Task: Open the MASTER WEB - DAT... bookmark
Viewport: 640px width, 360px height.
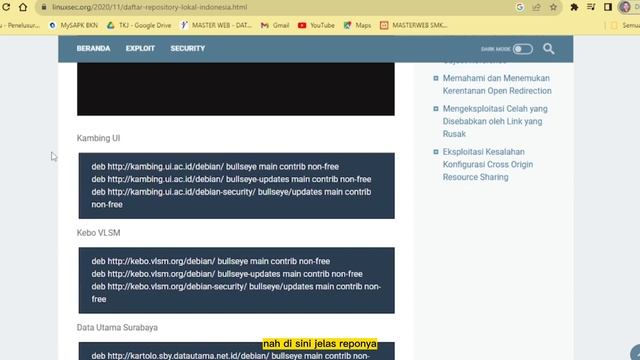Action: (x=217, y=25)
